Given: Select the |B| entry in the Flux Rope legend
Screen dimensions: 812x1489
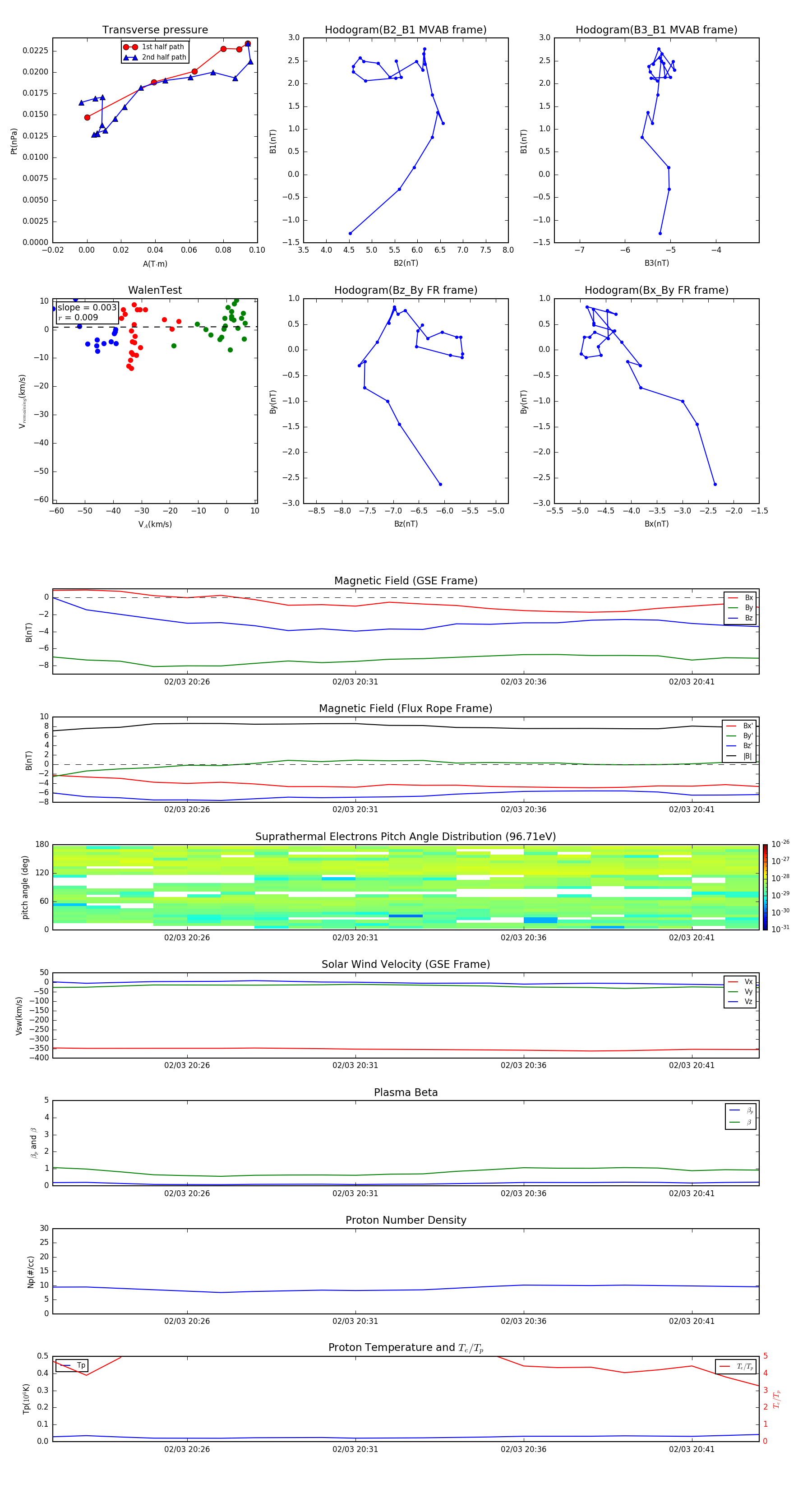Looking at the screenshot, I should [739, 756].
